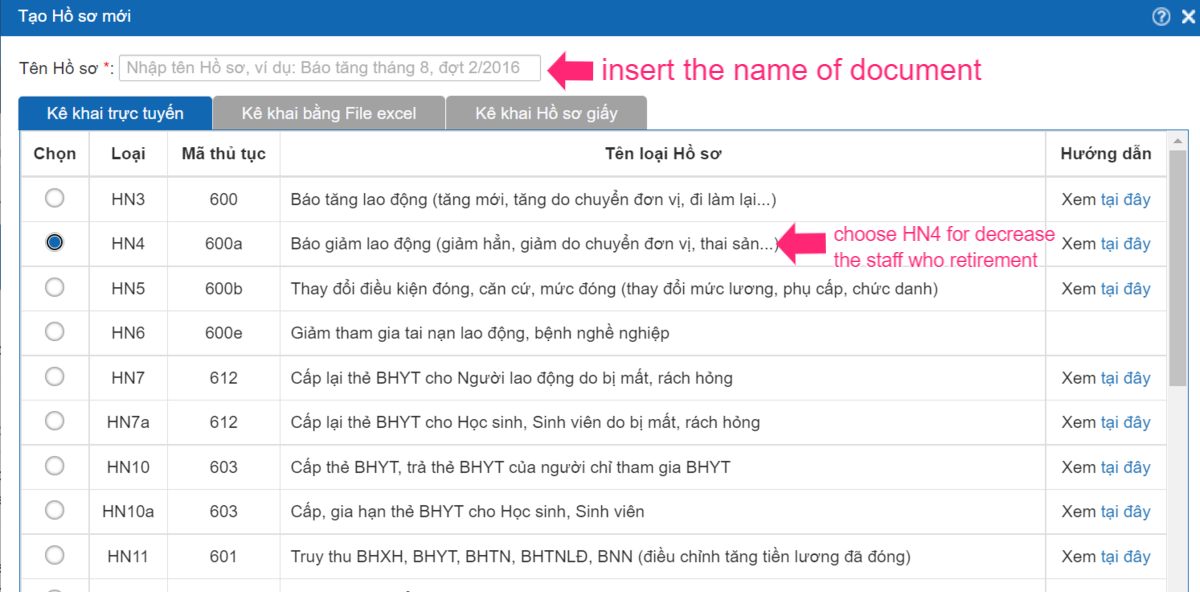Open the 'tại đây' guide link for HN5
1200x592 pixels.
pyautogui.click(x=1125, y=289)
